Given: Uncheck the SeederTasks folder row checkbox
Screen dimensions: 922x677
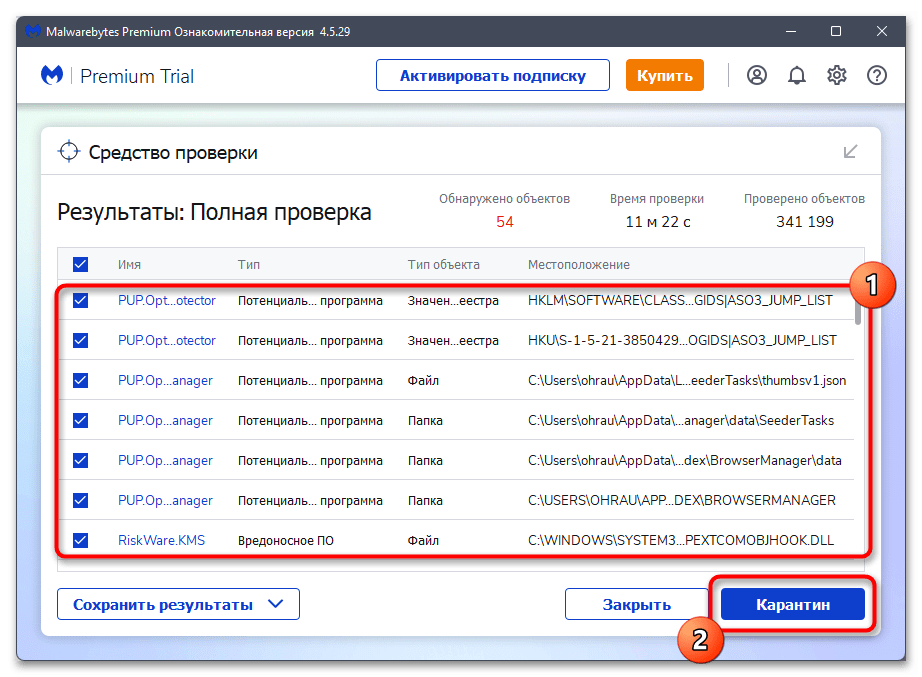Looking at the screenshot, I should coord(81,421).
